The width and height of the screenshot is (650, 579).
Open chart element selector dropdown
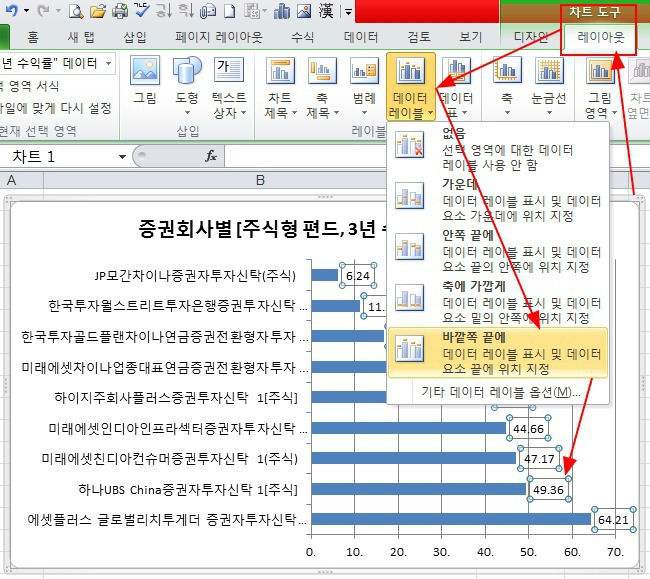click(108, 63)
